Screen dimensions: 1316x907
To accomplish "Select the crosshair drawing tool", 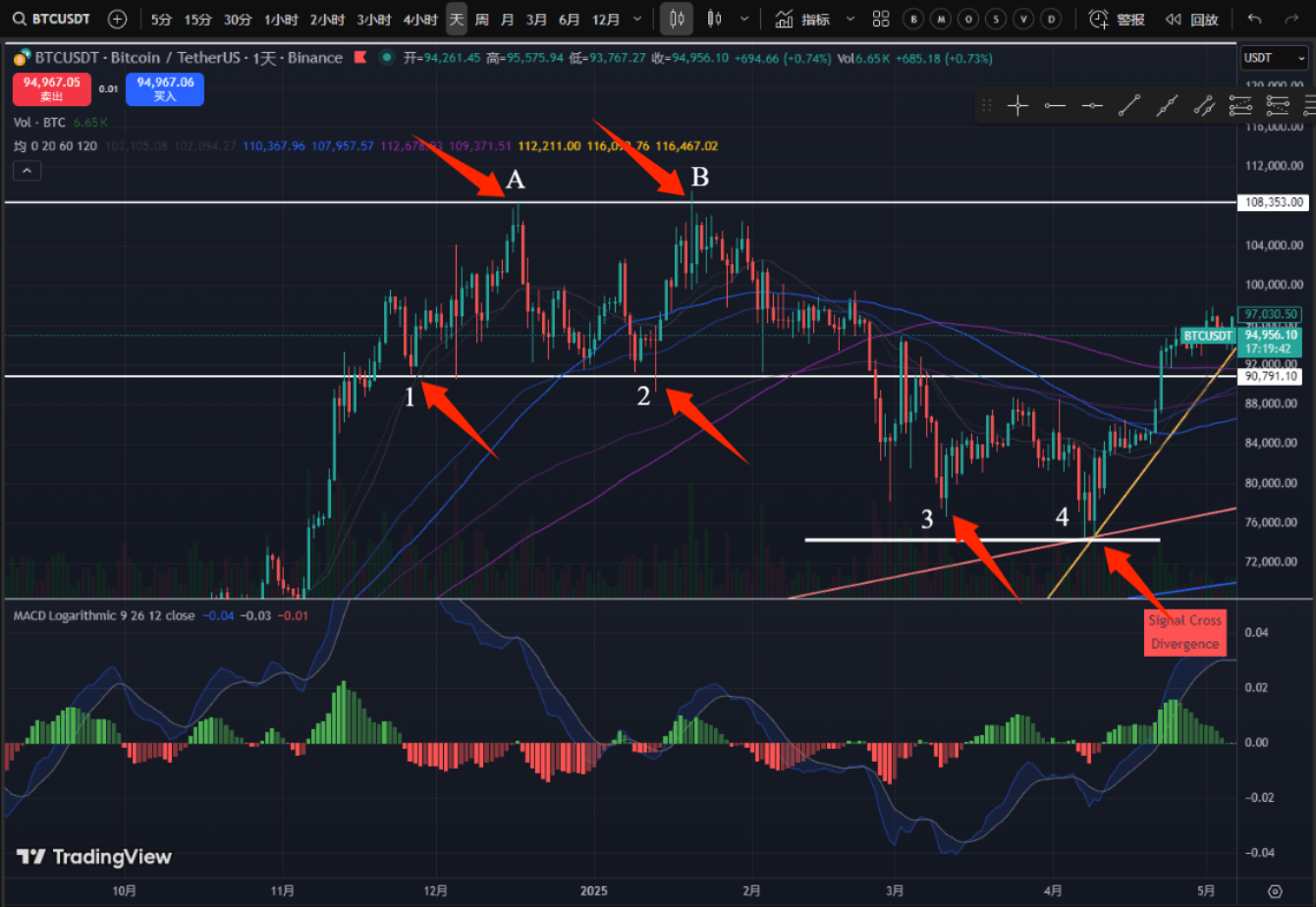I will pyautogui.click(x=1017, y=106).
